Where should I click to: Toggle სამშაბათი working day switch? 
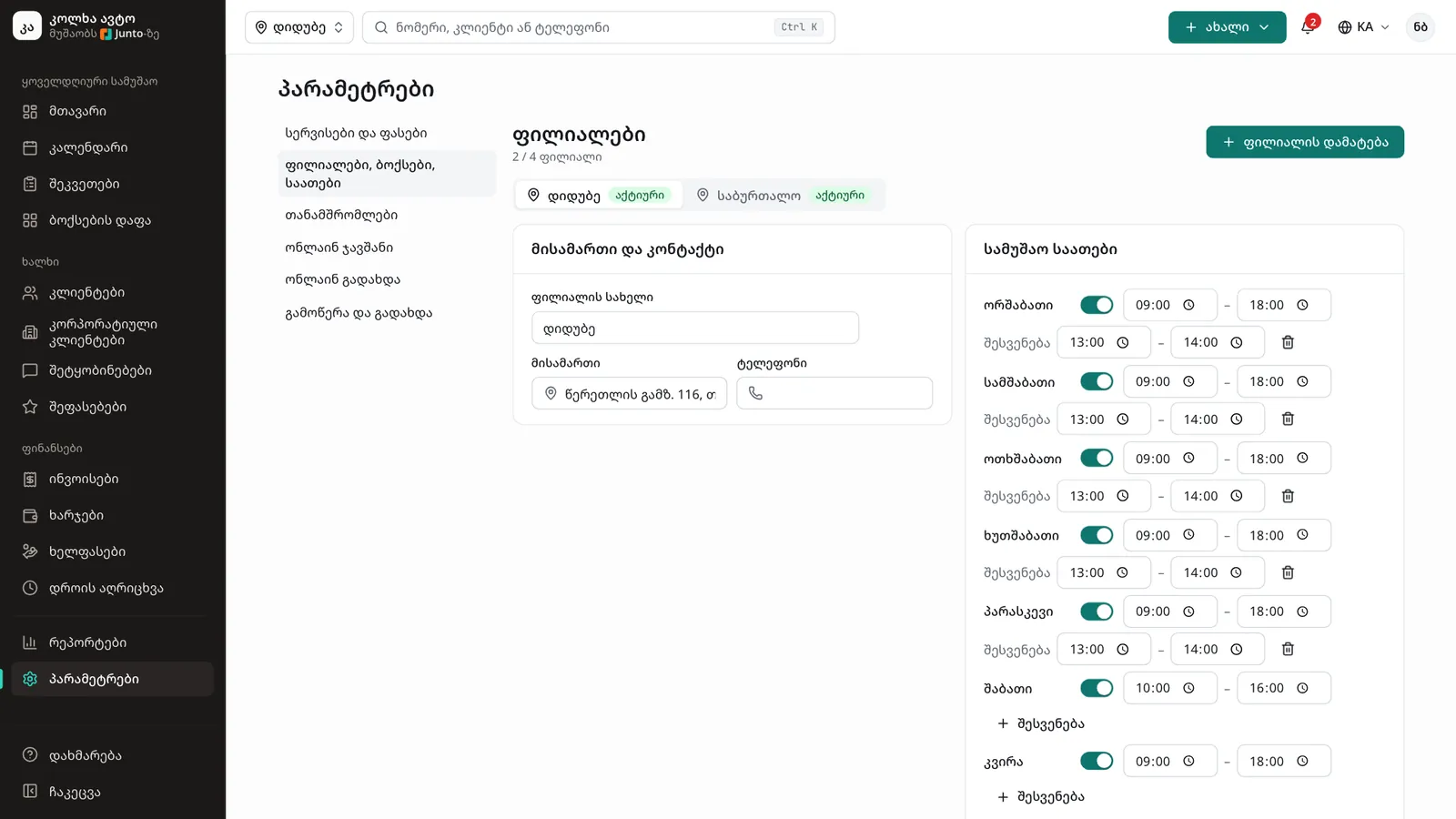pyautogui.click(x=1097, y=381)
